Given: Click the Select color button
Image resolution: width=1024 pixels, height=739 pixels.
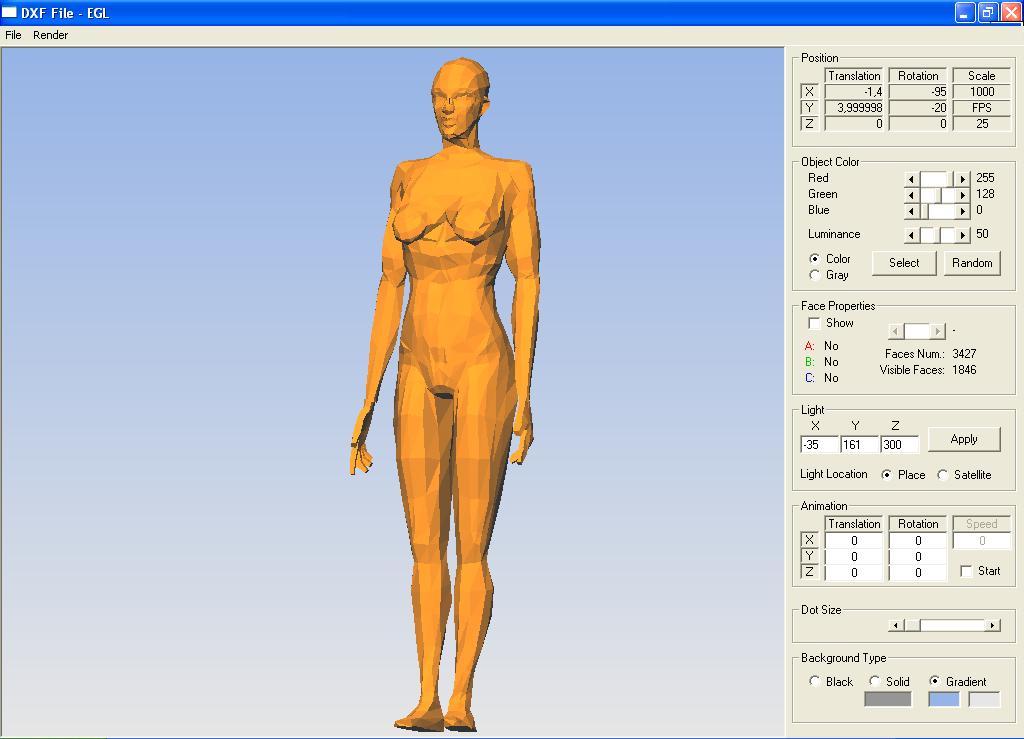Looking at the screenshot, I should [903, 263].
